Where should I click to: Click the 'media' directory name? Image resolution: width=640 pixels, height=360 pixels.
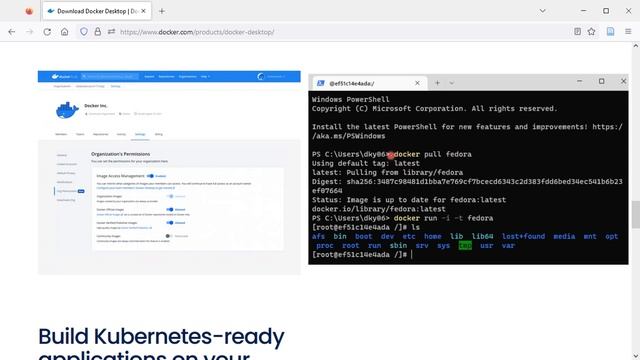click(x=564, y=236)
